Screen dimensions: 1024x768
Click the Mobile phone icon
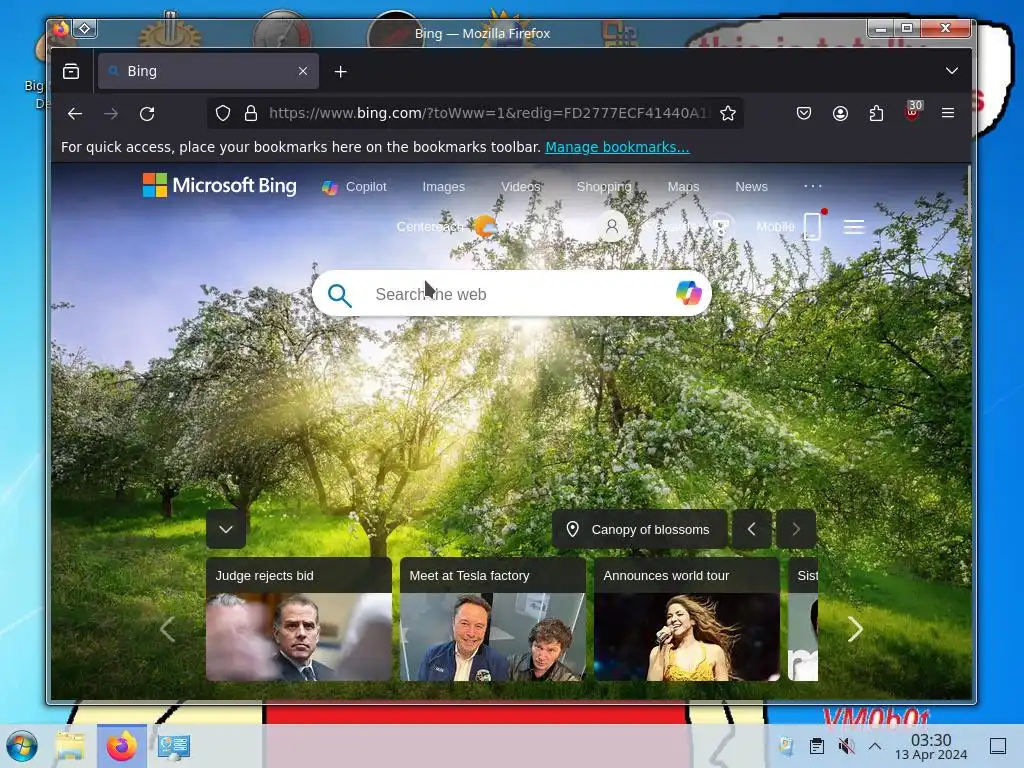(812, 227)
